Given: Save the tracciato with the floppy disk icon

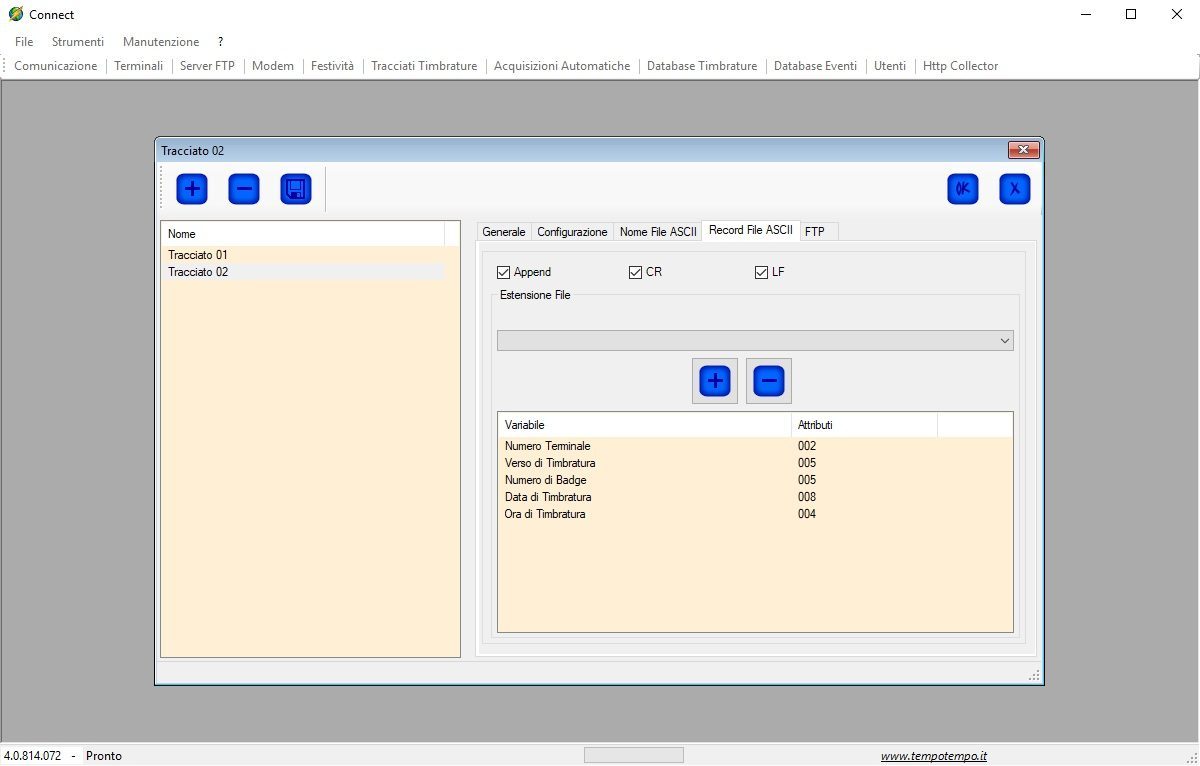Looking at the screenshot, I should pos(296,189).
